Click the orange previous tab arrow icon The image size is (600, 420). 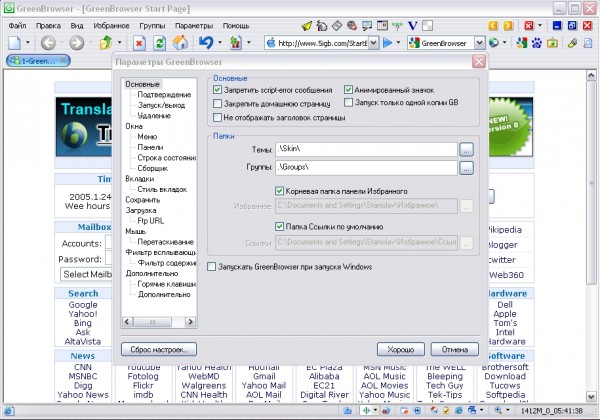[493, 26]
